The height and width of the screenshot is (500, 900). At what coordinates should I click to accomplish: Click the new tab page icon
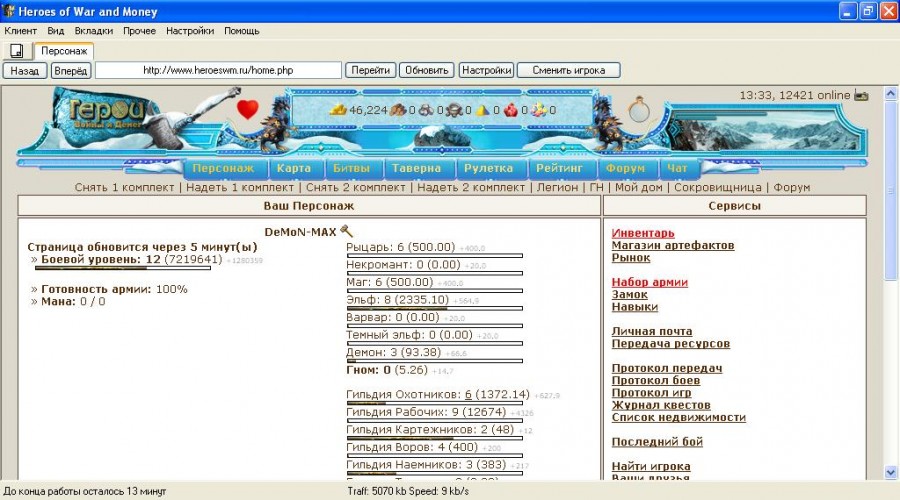coord(17,50)
